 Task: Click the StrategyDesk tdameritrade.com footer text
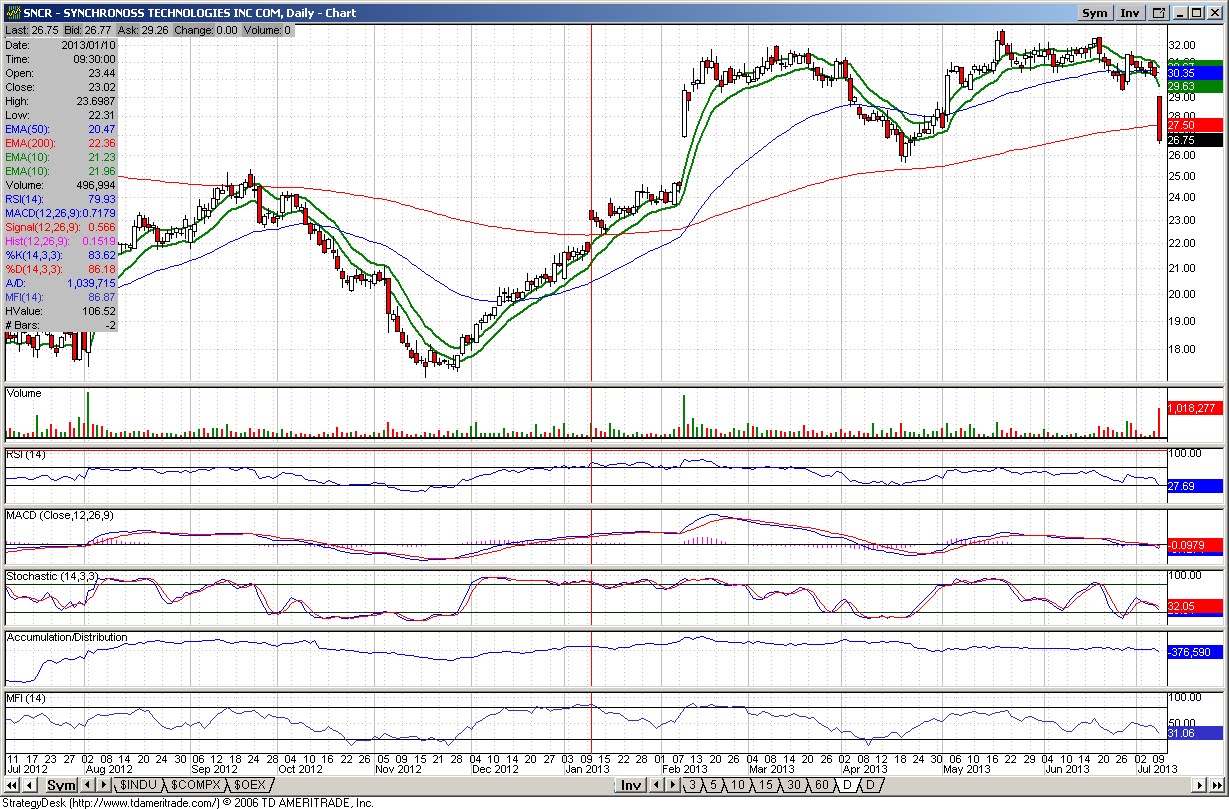[x=188, y=802]
